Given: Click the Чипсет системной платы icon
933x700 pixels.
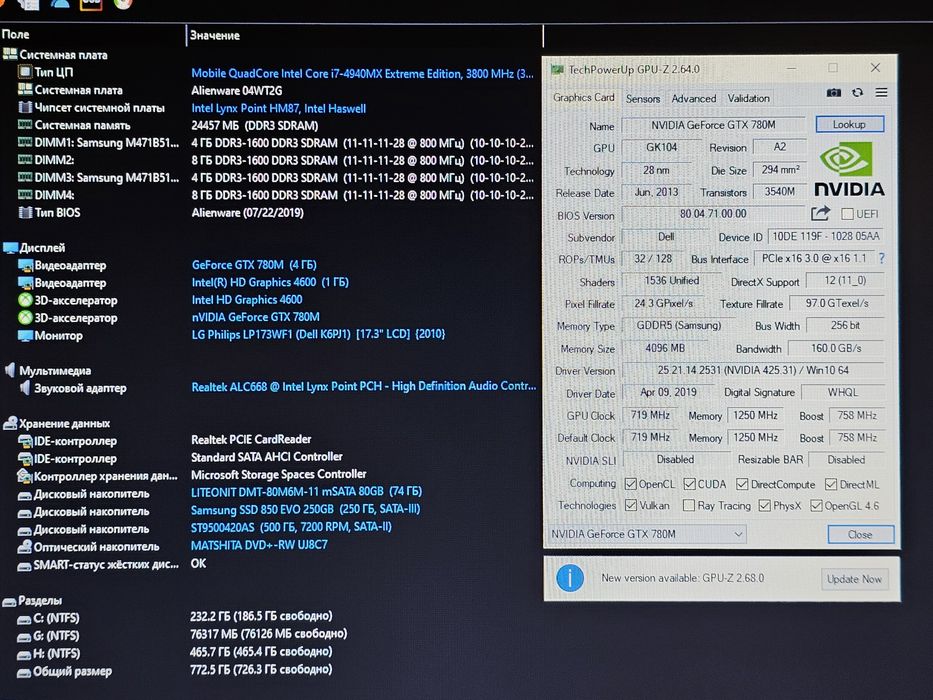Looking at the screenshot, I should tap(25, 108).
